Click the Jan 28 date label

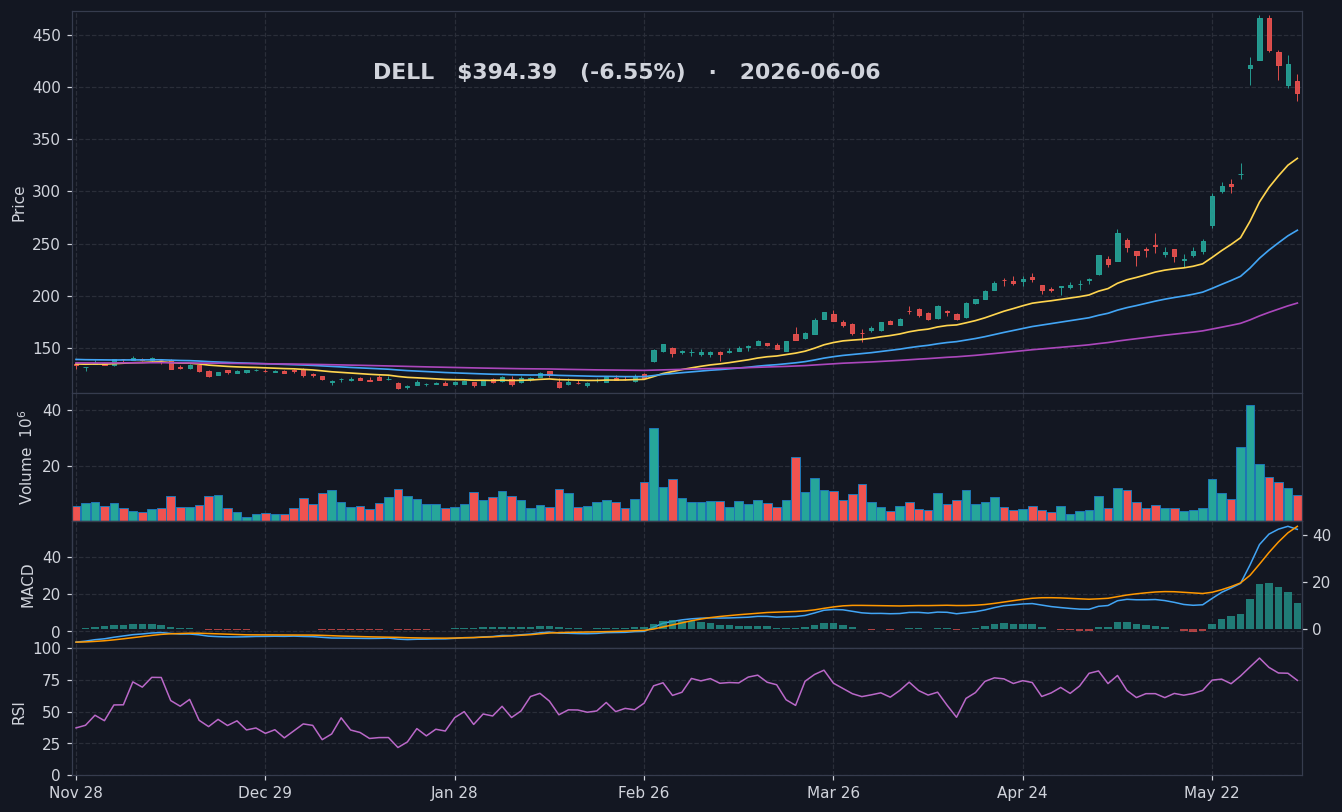(x=455, y=792)
